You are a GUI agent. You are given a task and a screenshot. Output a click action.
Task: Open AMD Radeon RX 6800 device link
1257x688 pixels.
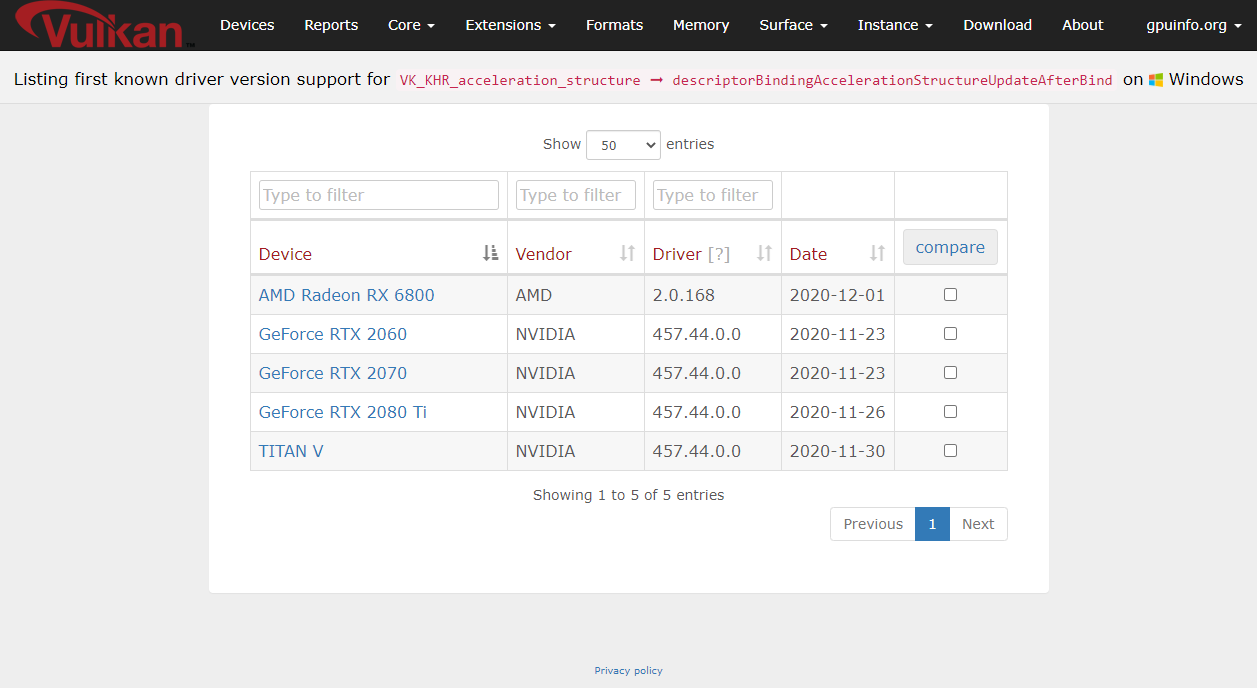click(x=346, y=295)
